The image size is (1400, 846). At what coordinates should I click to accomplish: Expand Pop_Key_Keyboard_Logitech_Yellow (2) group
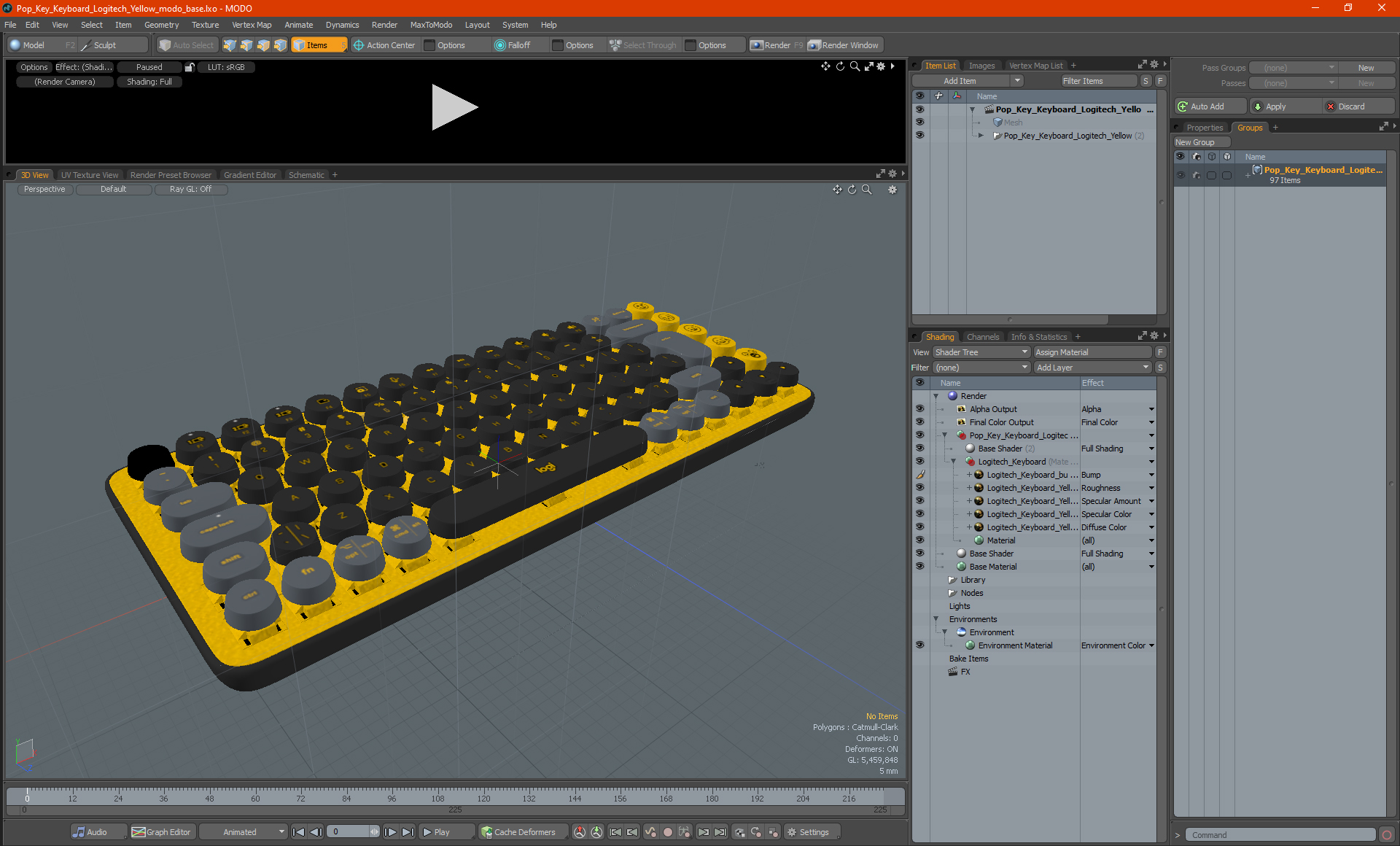[x=981, y=136]
